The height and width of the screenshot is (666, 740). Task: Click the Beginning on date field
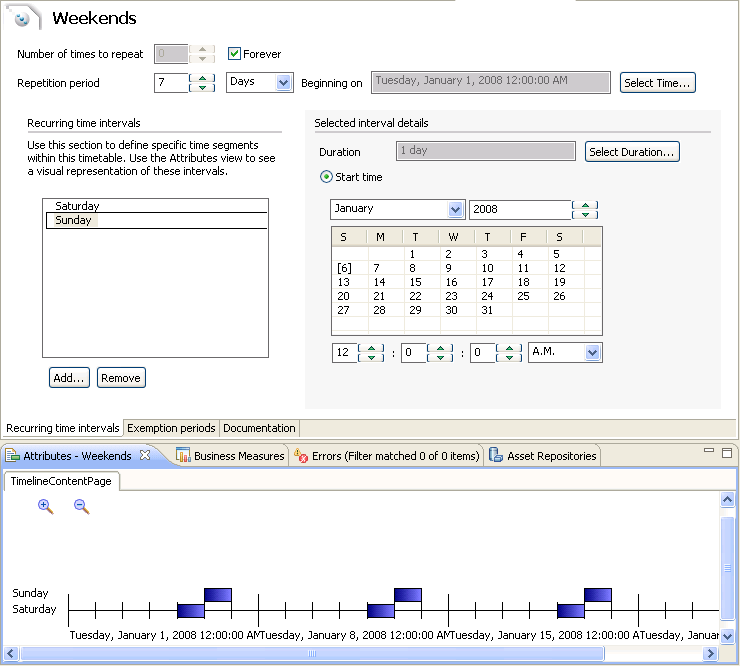(491, 83)
